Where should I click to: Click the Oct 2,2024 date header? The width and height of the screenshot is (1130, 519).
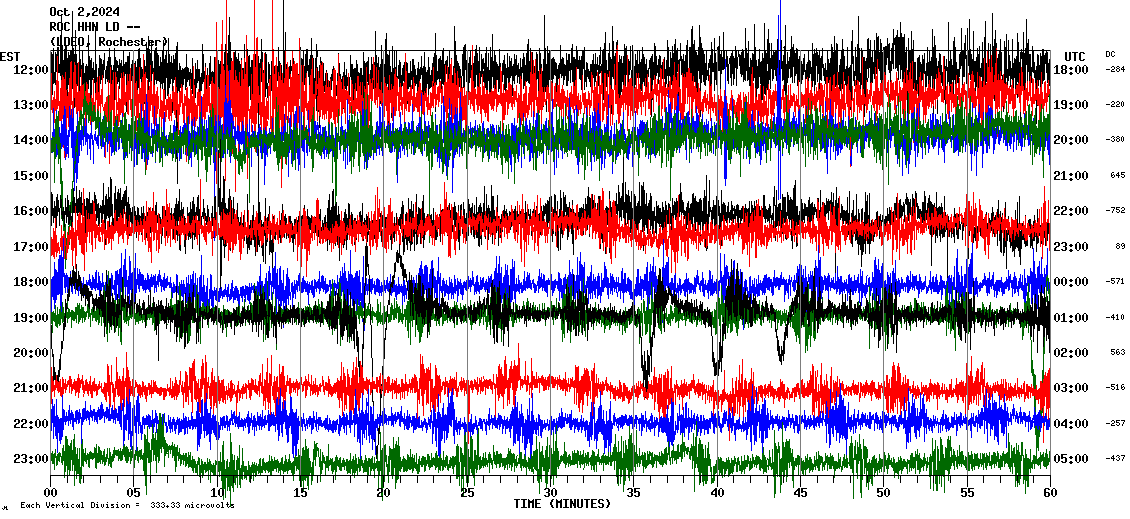[x=85, y=12]
